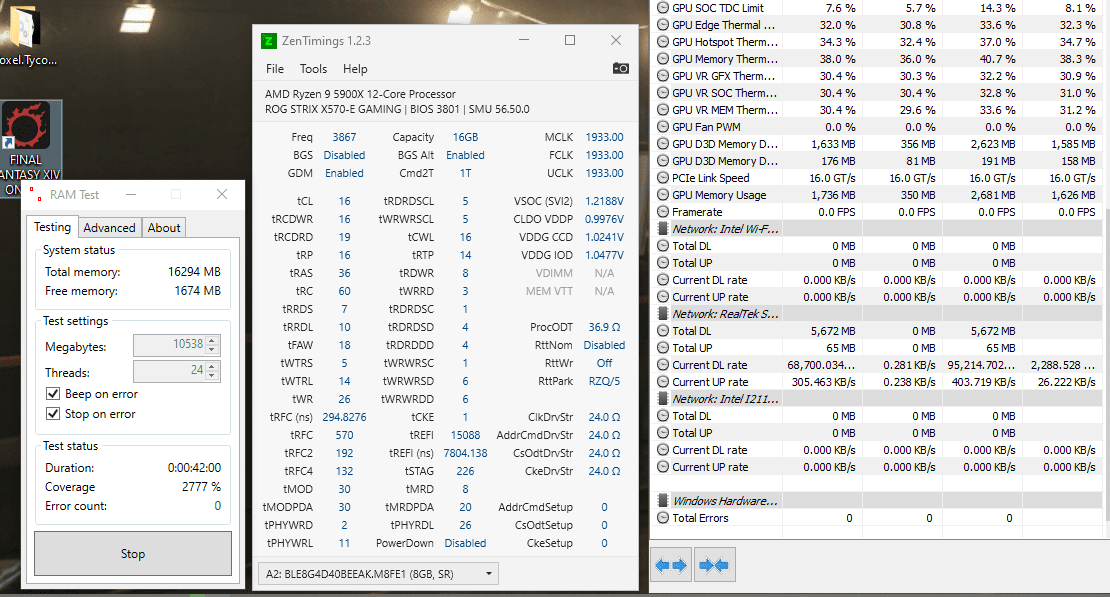1110x597 pixels.
Task: Switch to the Testing tab in RAM Test
Action: [x=52, y=227]
